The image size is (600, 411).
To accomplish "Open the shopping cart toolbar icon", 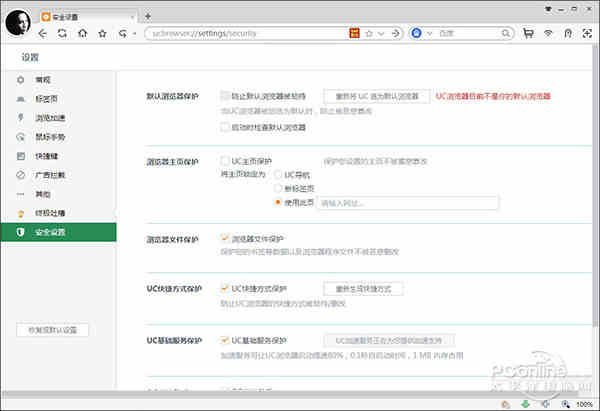I will (528, 34).
